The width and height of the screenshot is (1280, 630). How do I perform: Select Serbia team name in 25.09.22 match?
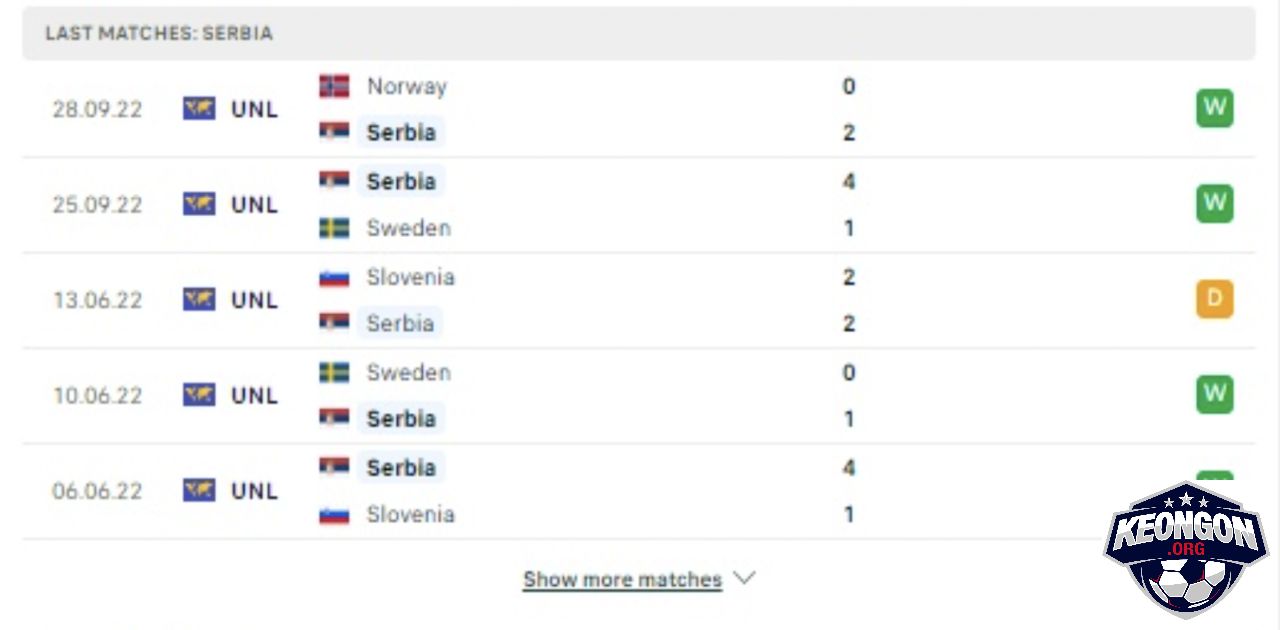point(401,181)
